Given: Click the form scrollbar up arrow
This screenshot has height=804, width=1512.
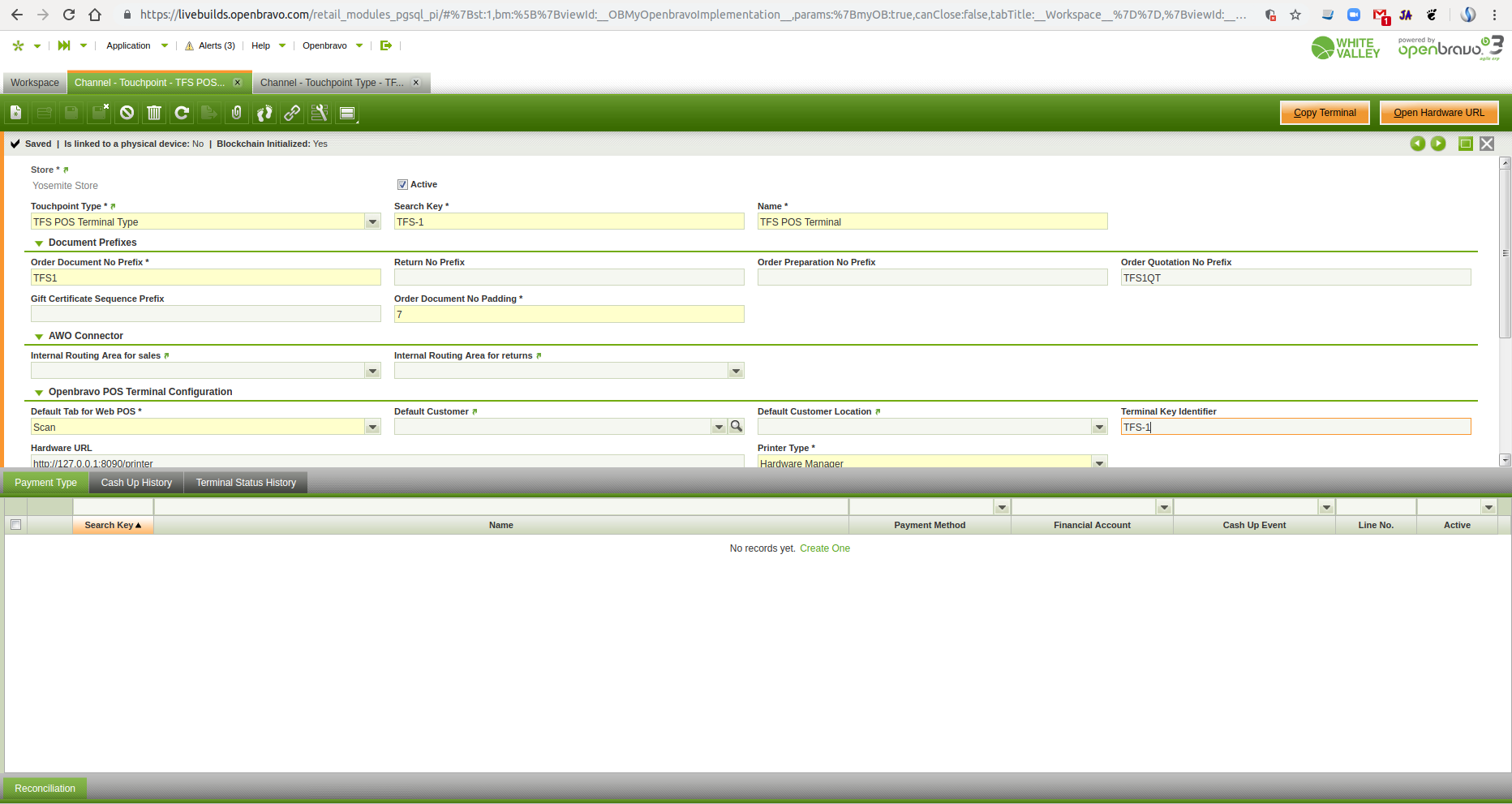Looking at the screenshot, I should coord(1506,163).
